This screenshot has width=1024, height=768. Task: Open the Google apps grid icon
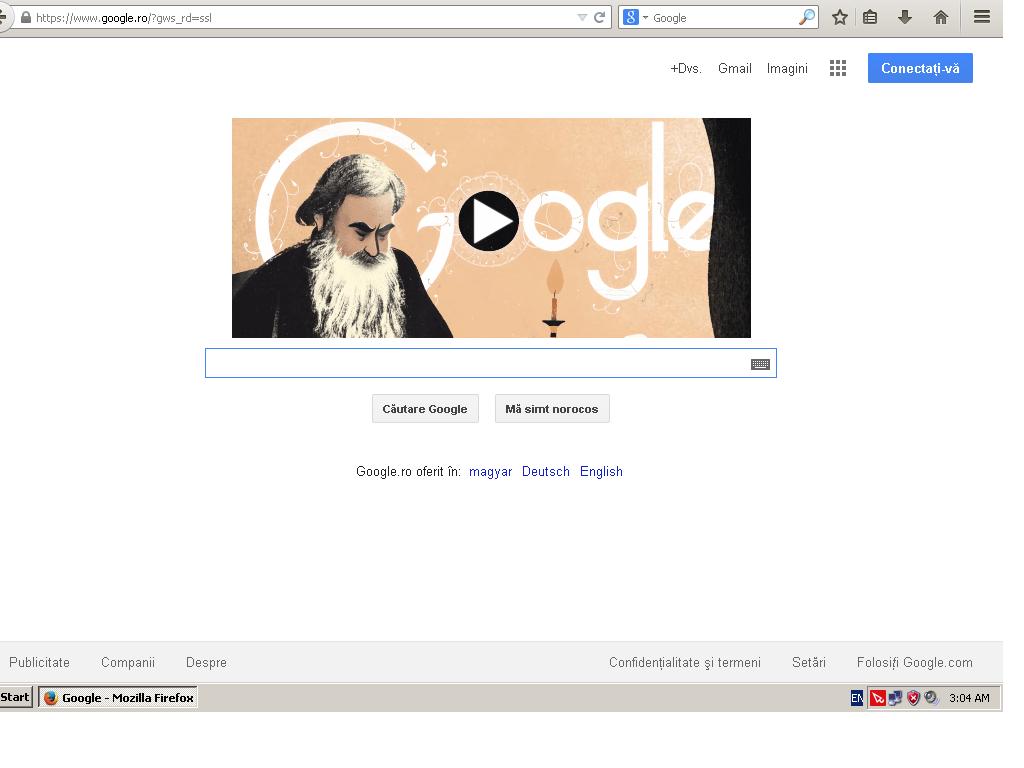click(838, 68)
